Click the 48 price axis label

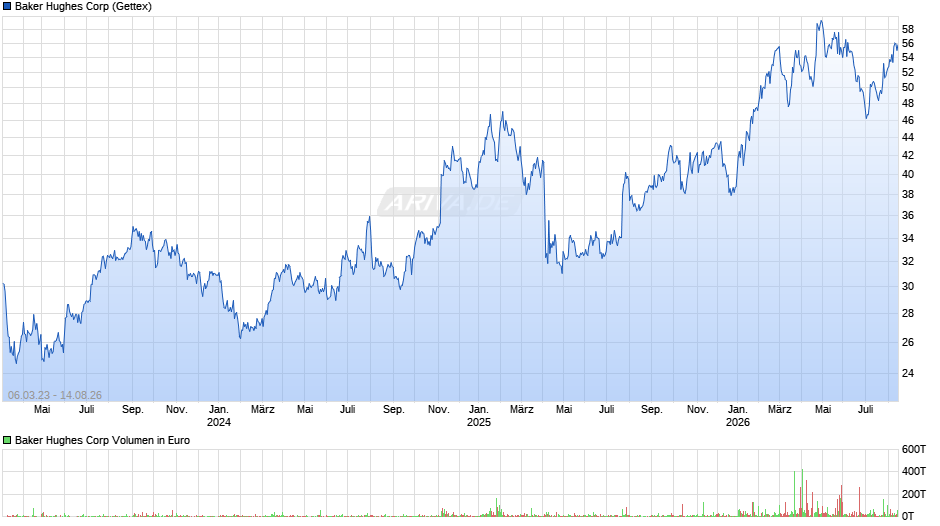908,104
